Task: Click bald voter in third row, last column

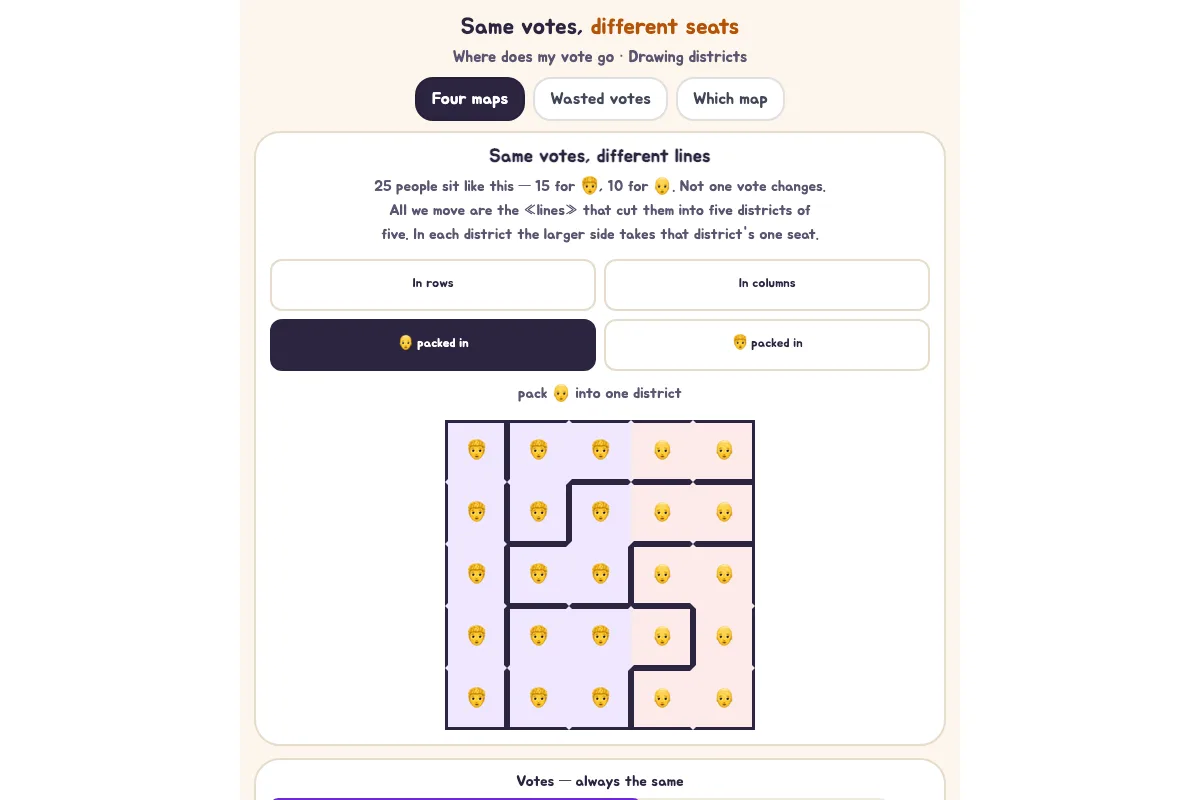Action: (x=724, y=574)
